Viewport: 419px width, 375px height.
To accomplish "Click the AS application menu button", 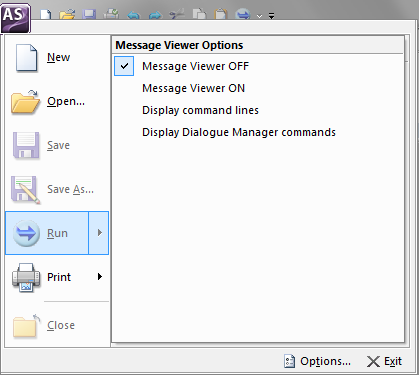I will 16,18.
